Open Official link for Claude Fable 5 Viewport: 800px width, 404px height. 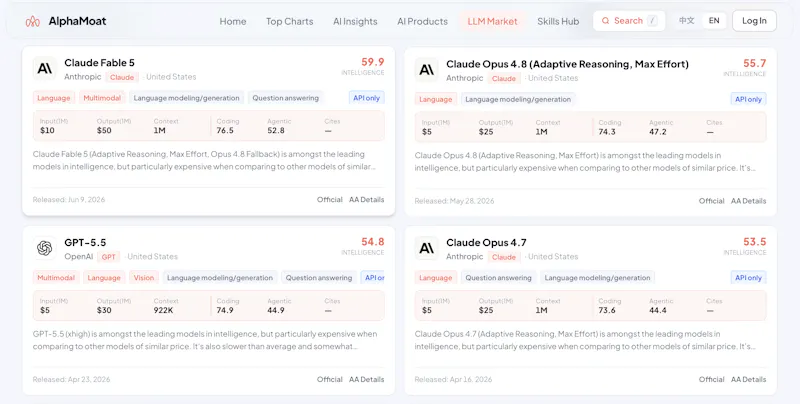pos(330,199)
